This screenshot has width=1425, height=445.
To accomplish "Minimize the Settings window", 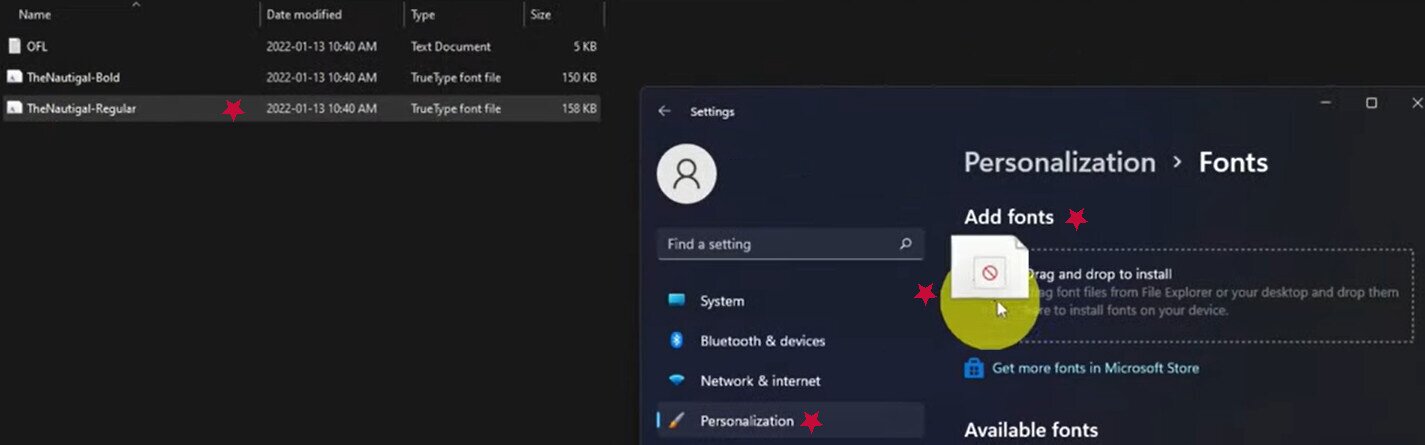I will pyautogui.click(x=1325, y=103).
